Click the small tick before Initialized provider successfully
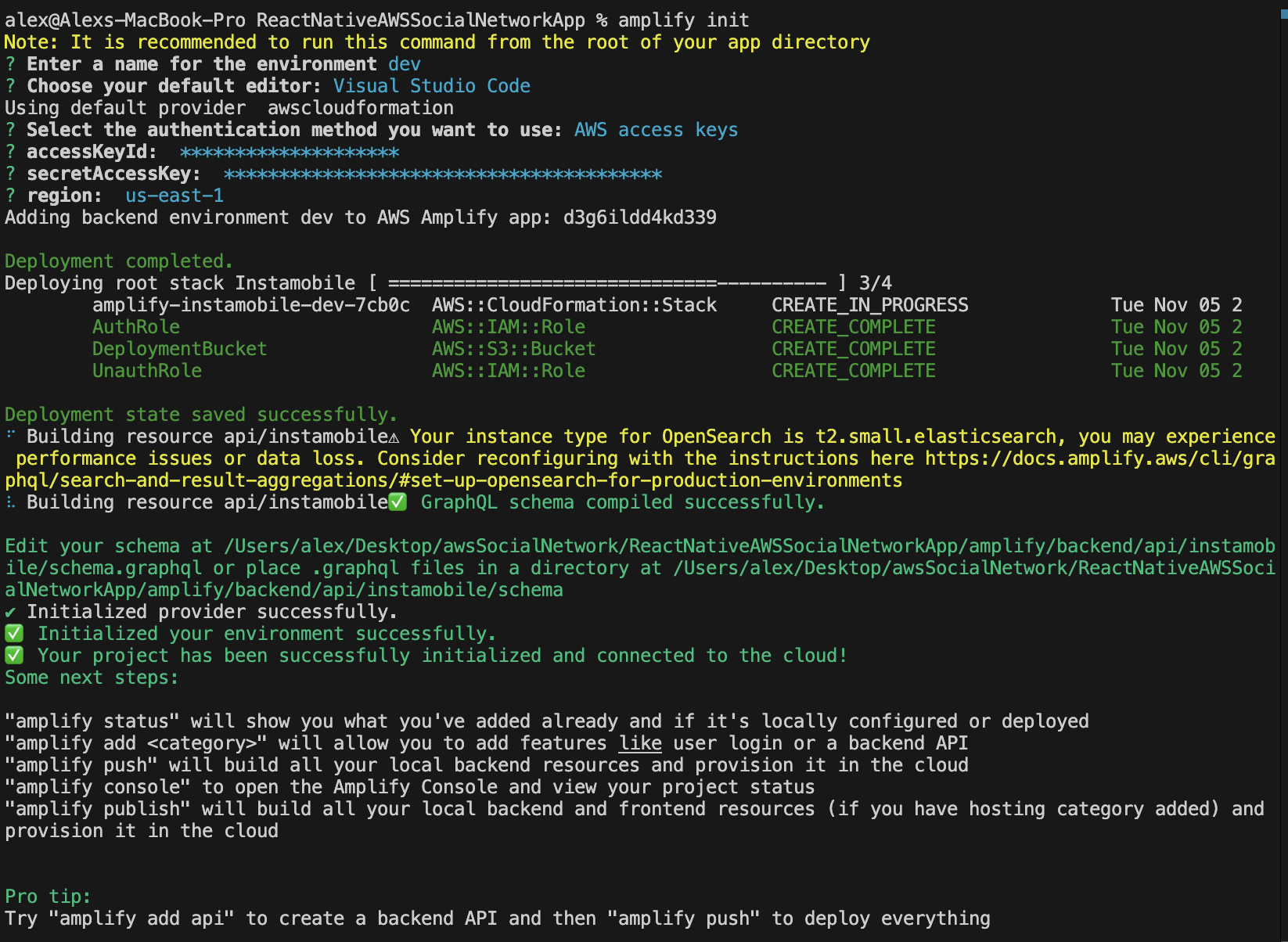Screen dimensions: 1288x942 click(x=10, y=612)
